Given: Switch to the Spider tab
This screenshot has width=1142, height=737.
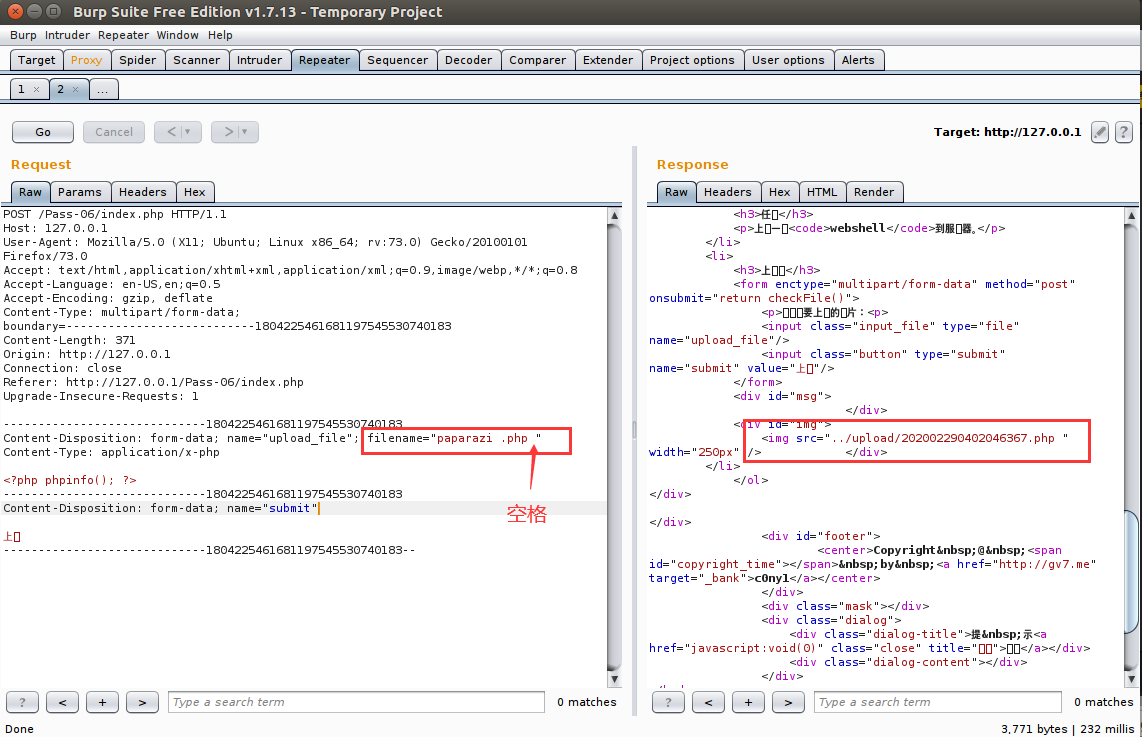Looking at the screenshot, I should pos(138,60).
